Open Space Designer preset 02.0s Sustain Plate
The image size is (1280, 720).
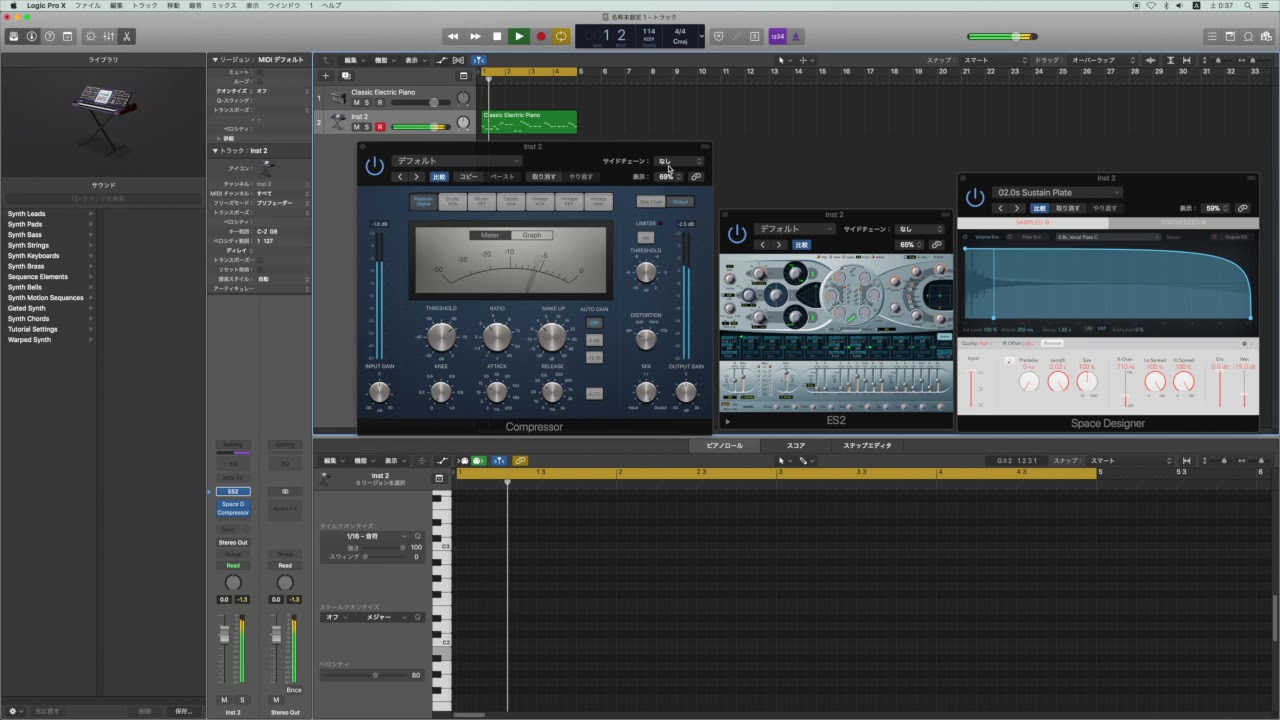1057,192
